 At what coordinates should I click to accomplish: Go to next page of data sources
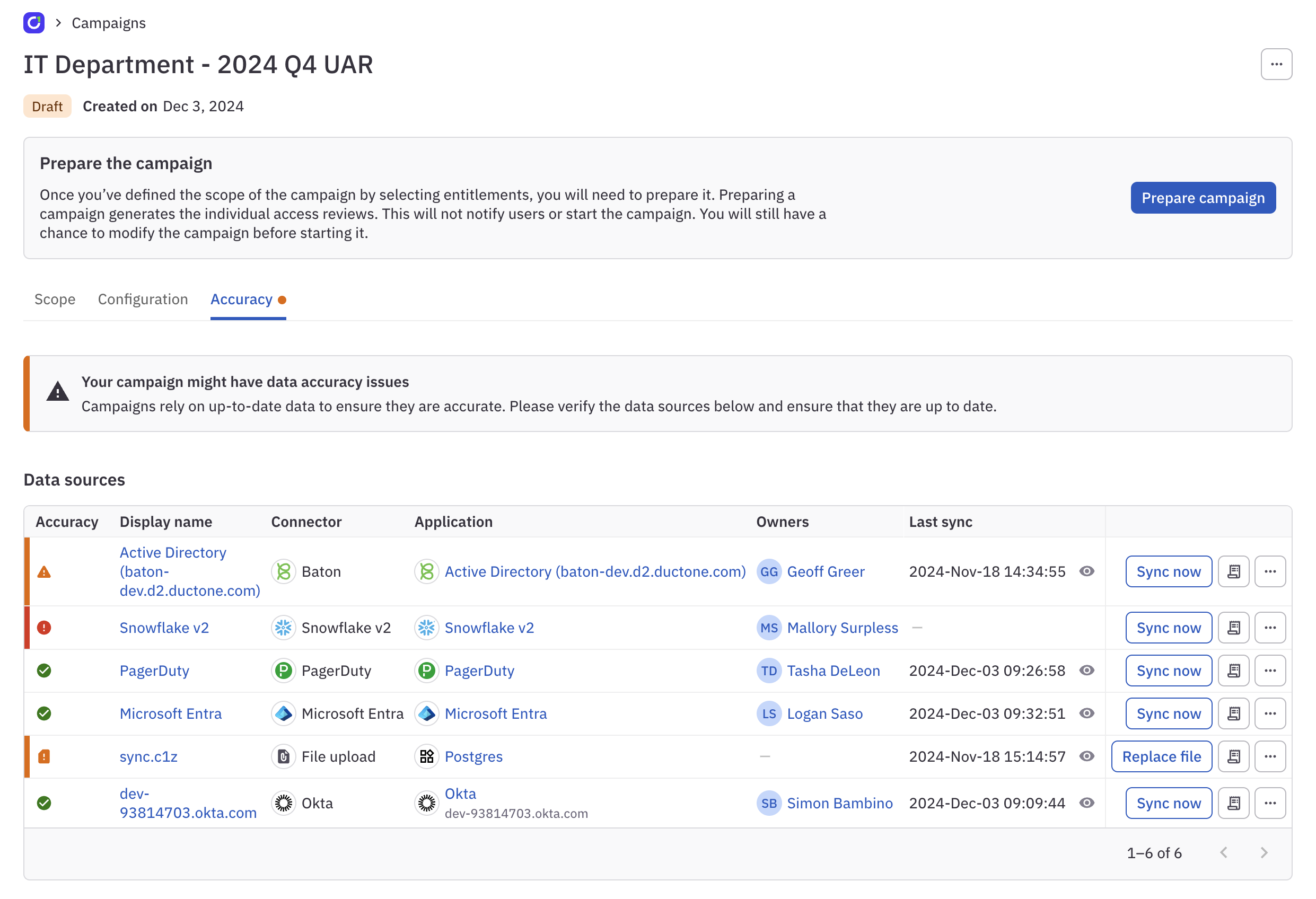coord(1264,852)
